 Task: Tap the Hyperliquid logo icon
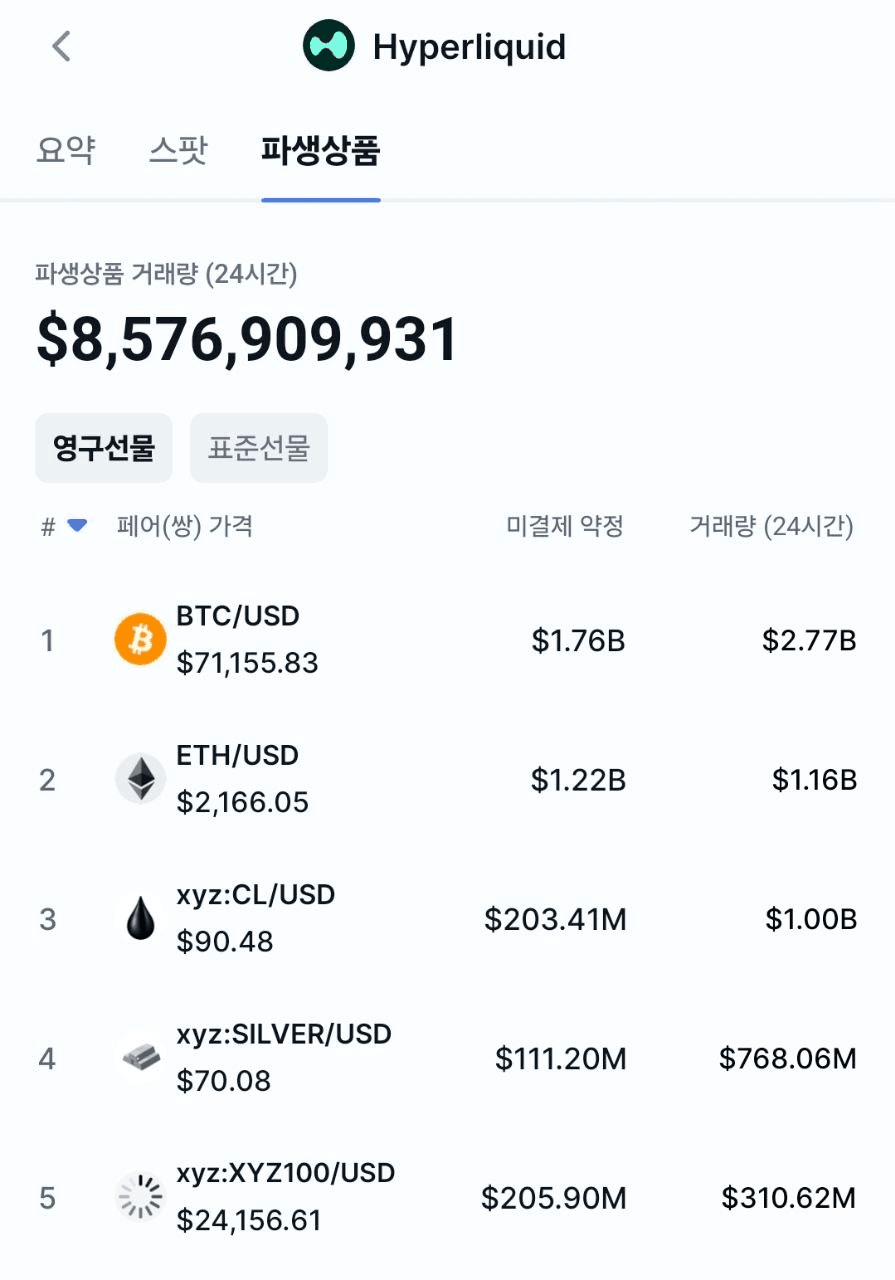coord(329,46)
